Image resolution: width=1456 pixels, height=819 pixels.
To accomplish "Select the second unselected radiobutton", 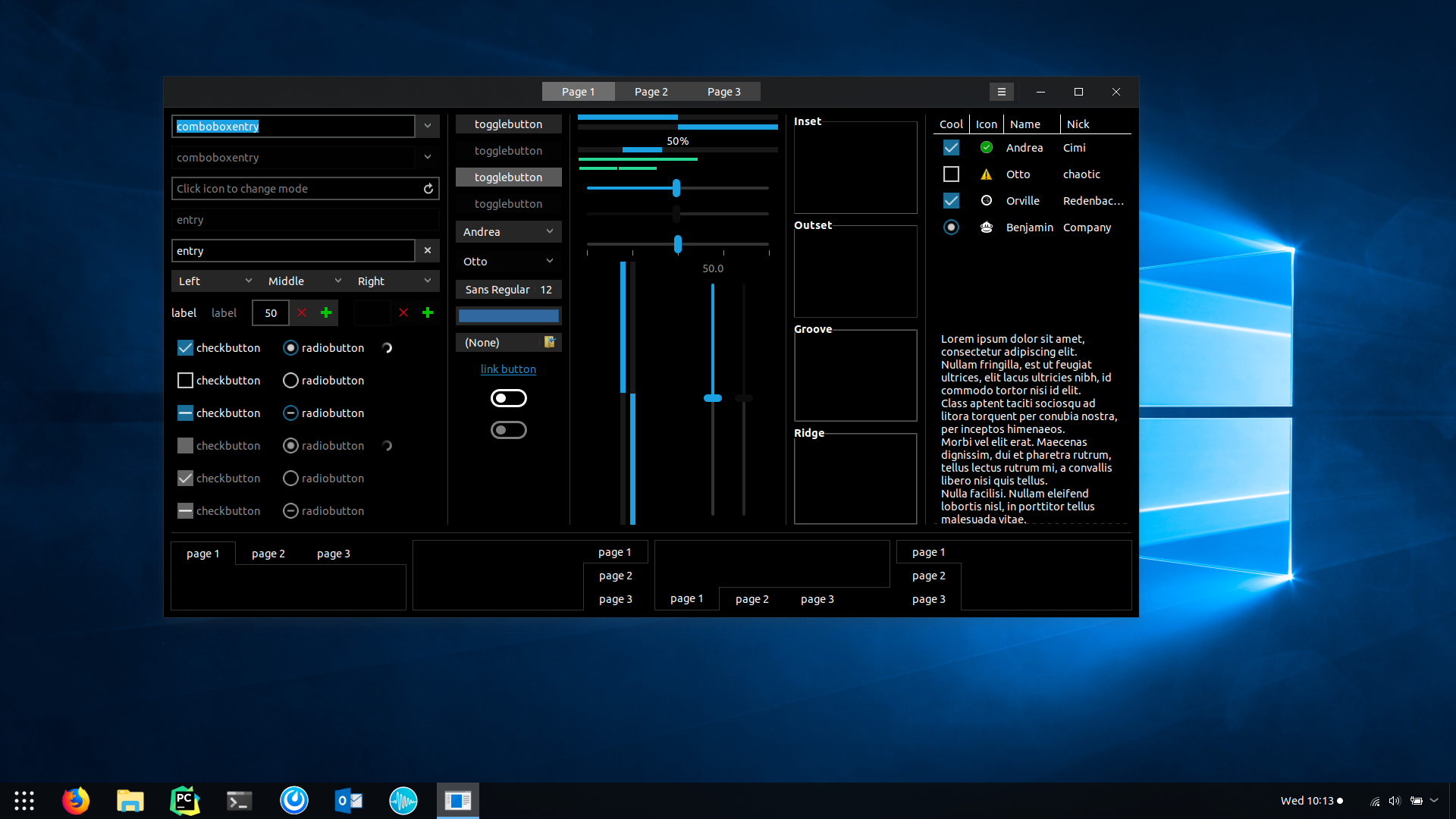I will coord(290,381).
